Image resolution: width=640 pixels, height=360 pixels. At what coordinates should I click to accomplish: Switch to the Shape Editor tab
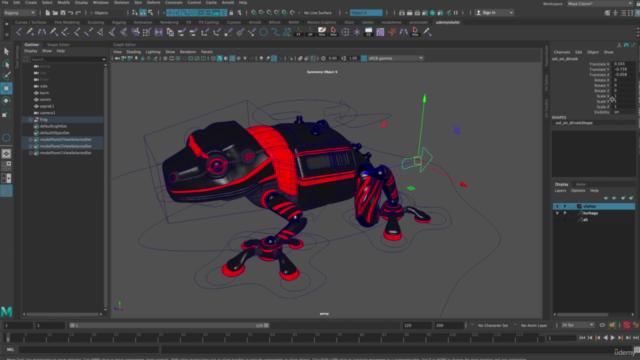coord(58,44)
